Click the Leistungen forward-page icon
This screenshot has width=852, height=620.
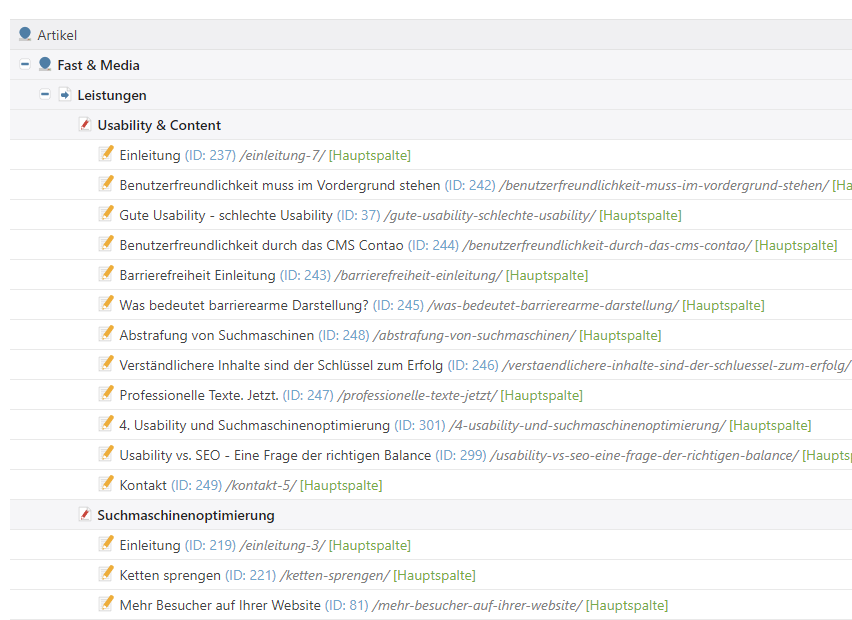click(65, 95)
